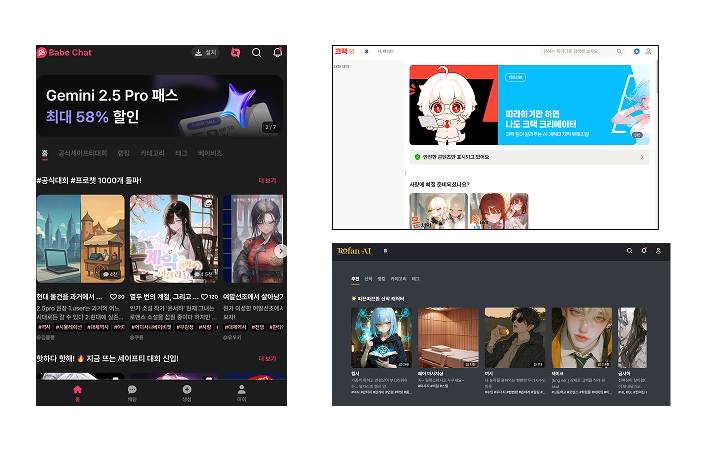Switch to the 공식세이프티대회 tab
The height and width of the screenshot is (451, 707).
click(83, 153)
